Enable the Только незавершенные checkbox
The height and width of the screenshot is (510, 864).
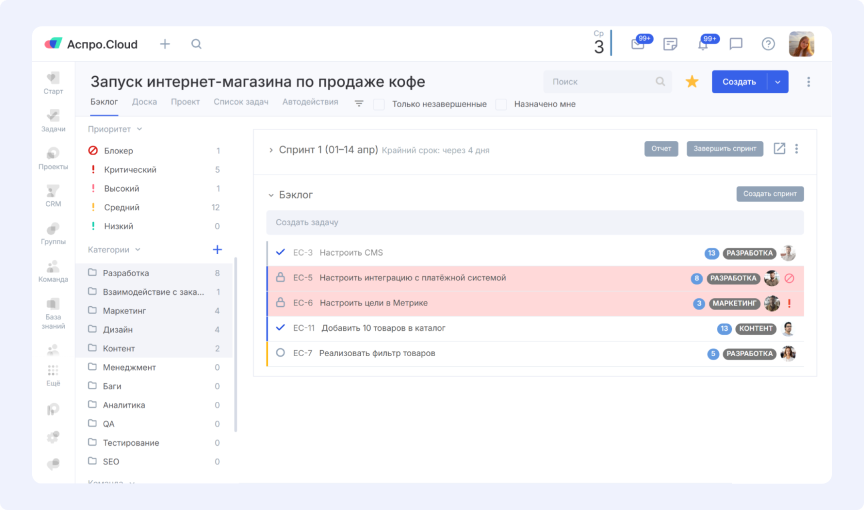pyautogui.click(x=379, y=104)
